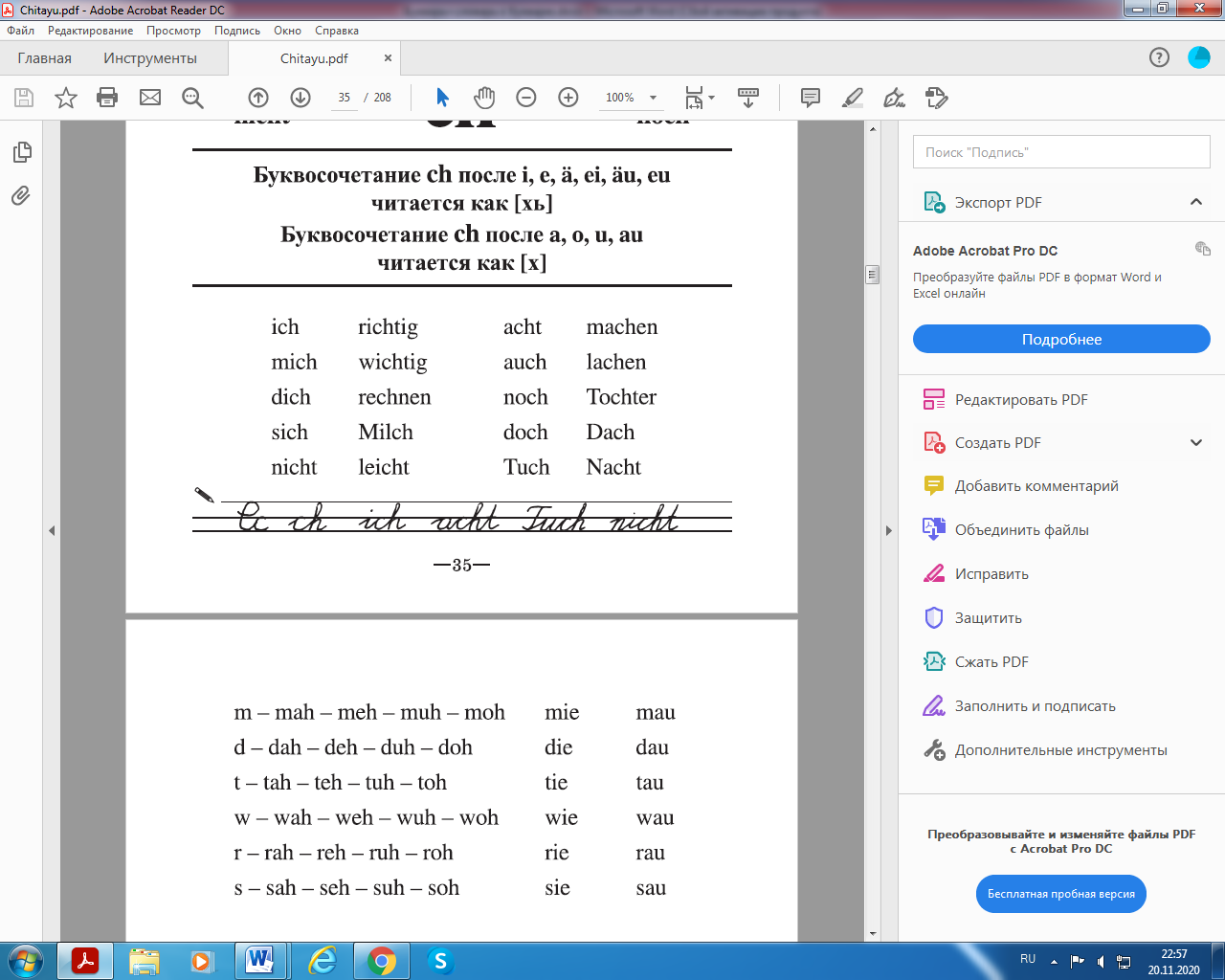Open the Просмотр menu
This screenshot has height=980, width=1225.
174,31
